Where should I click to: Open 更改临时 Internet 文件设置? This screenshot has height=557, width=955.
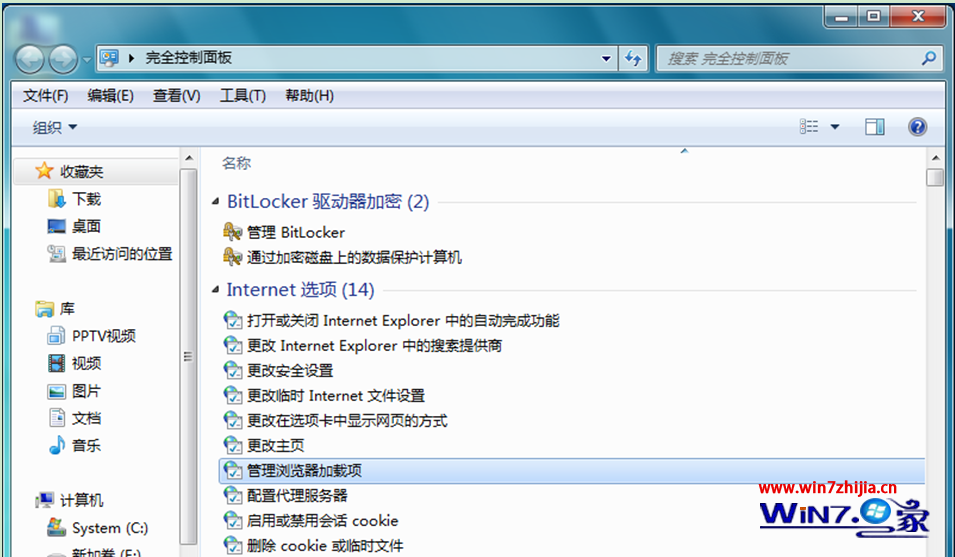click(x=336, y=396)
